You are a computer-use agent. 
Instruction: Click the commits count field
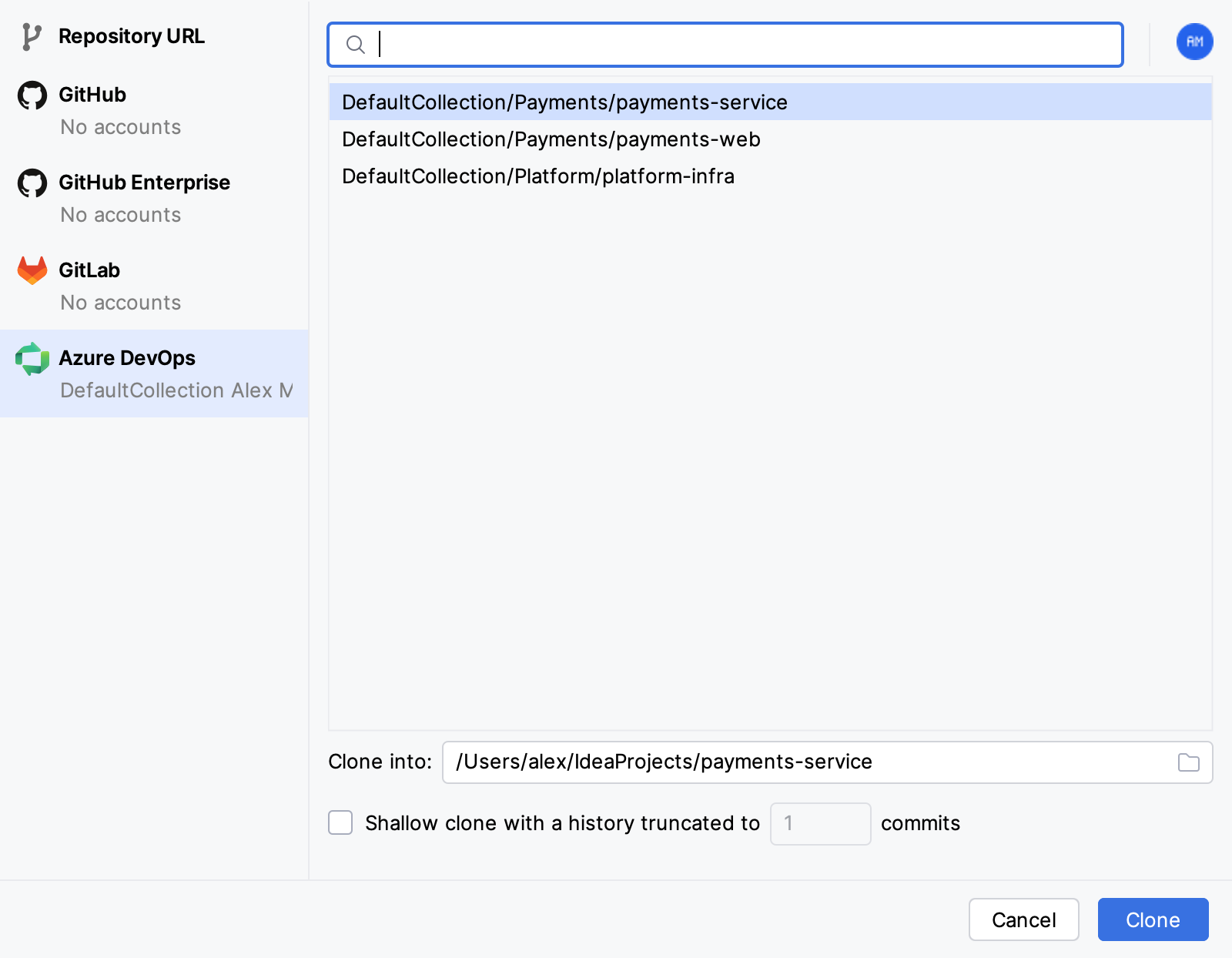click(820, 823)
